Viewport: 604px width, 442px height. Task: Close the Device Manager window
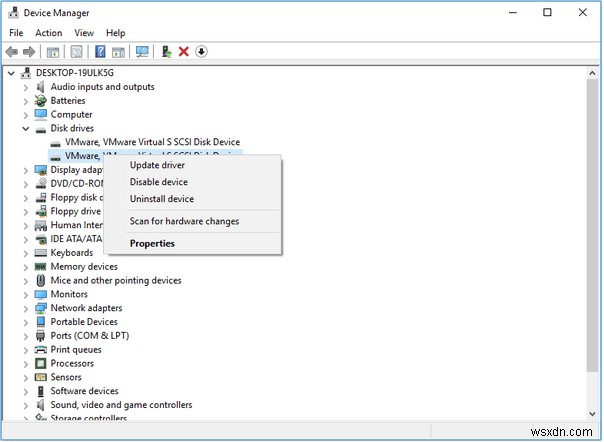(x=583, y=13)
